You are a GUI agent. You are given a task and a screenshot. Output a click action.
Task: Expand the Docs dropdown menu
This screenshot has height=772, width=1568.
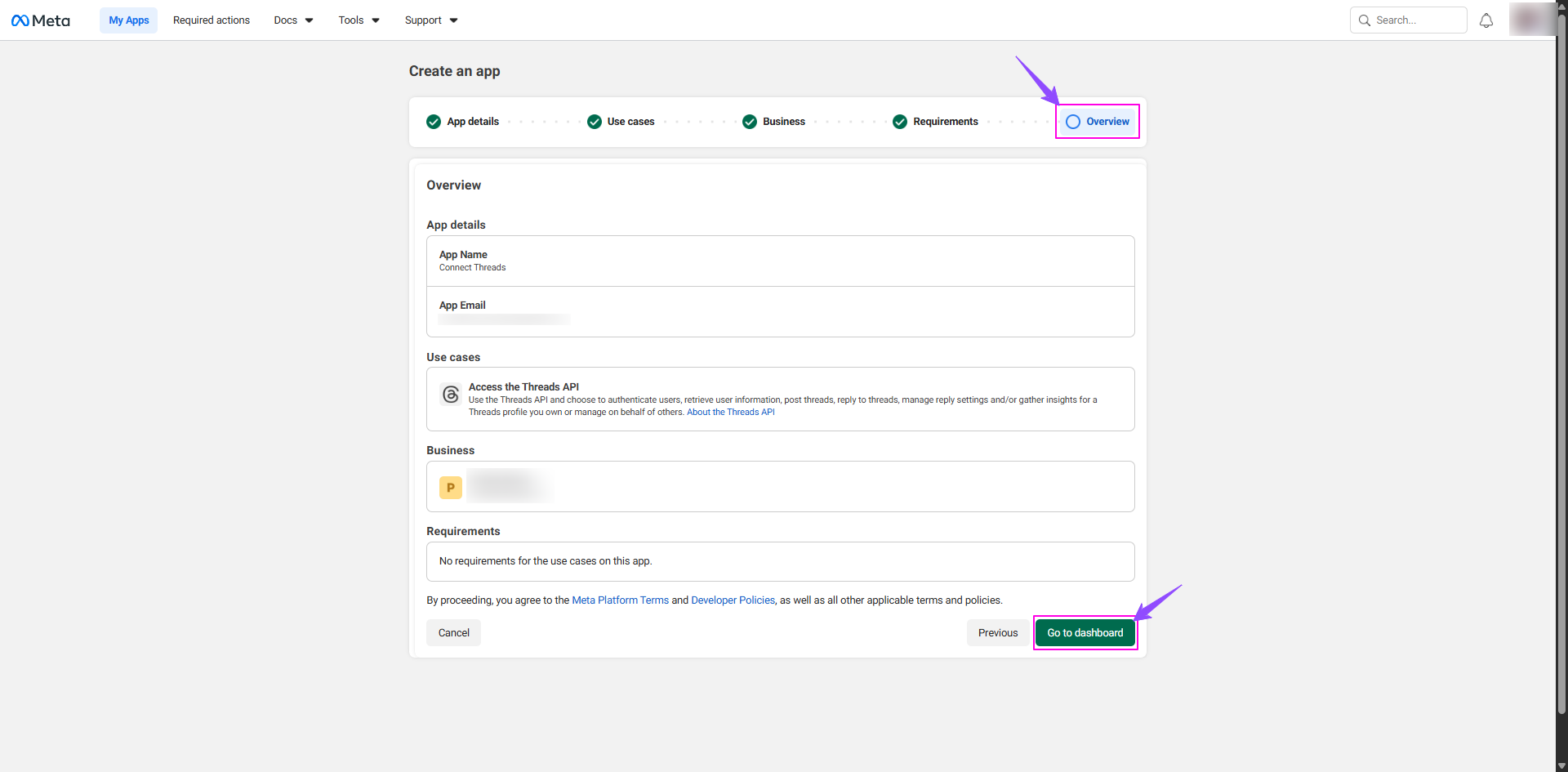click(293, 20)
